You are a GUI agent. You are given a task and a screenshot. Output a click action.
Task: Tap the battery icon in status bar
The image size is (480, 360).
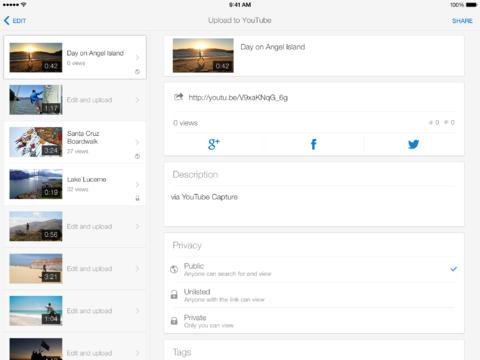click(x=471, y=5)
